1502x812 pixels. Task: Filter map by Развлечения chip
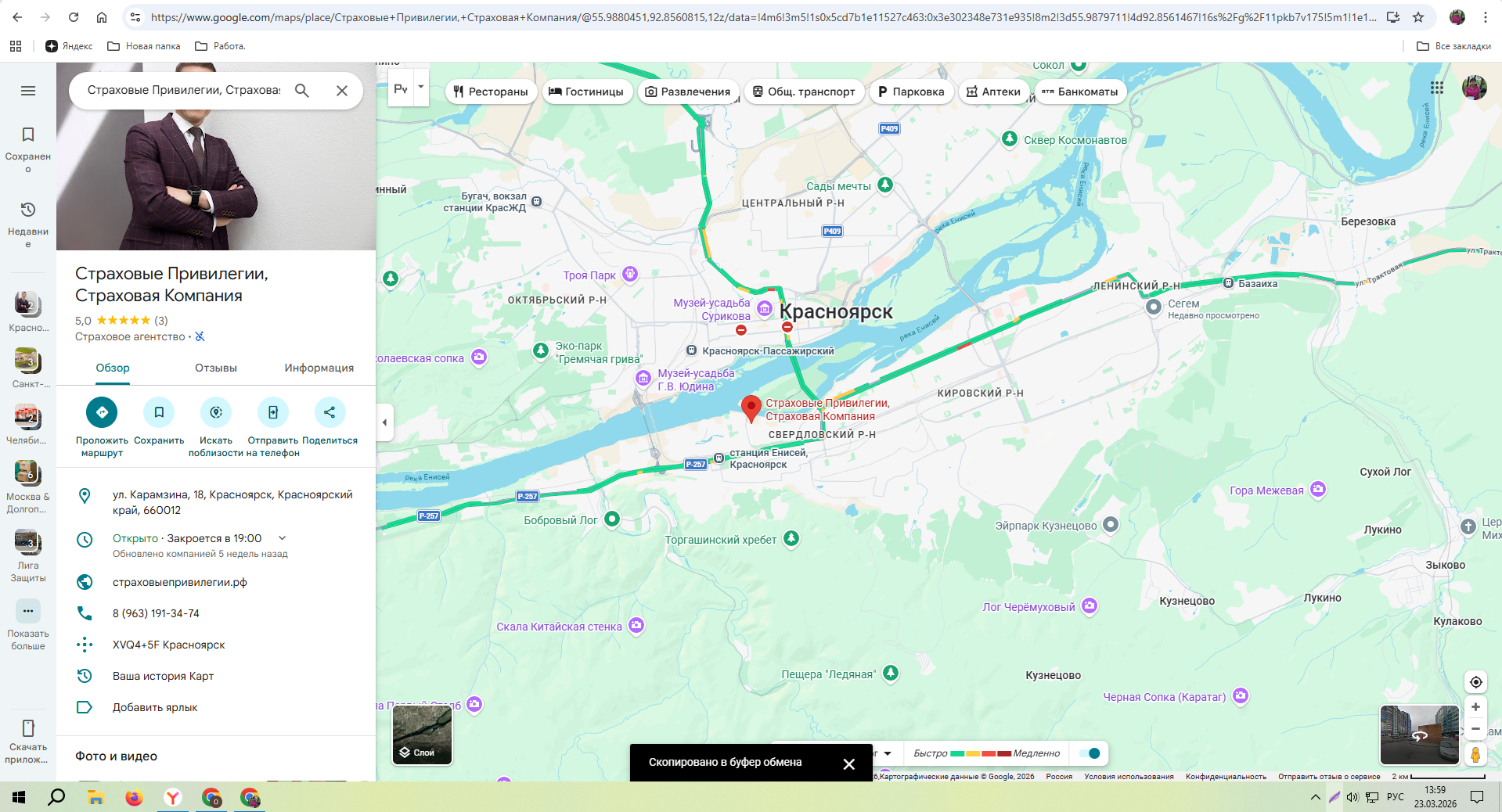point(688,92)
